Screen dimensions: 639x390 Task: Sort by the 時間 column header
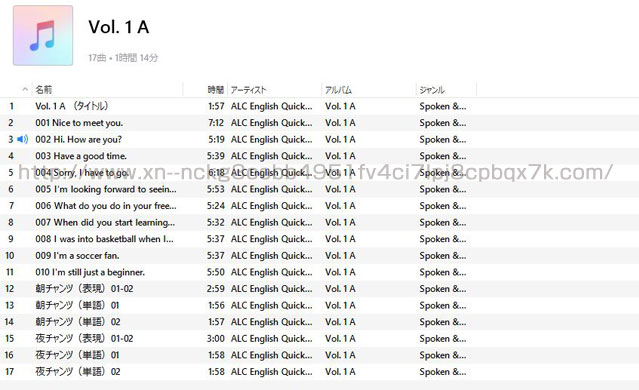tap(216, 89)
